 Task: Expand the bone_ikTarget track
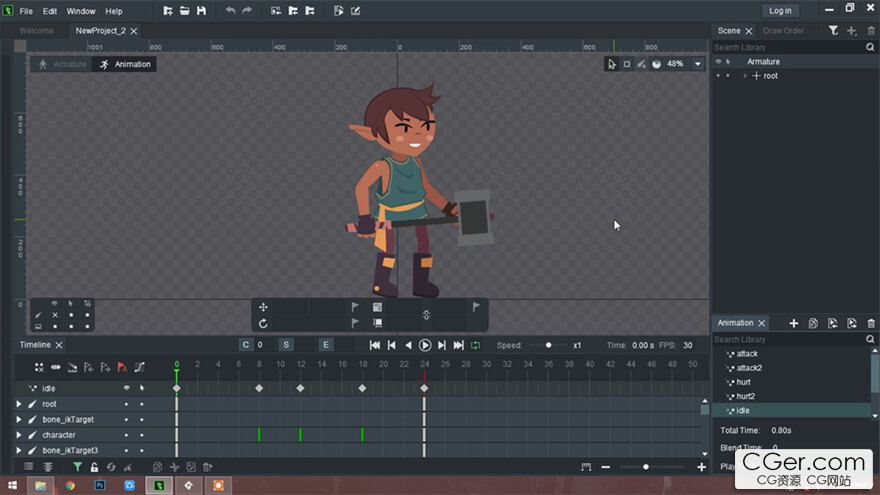click(x=19, y=420)
